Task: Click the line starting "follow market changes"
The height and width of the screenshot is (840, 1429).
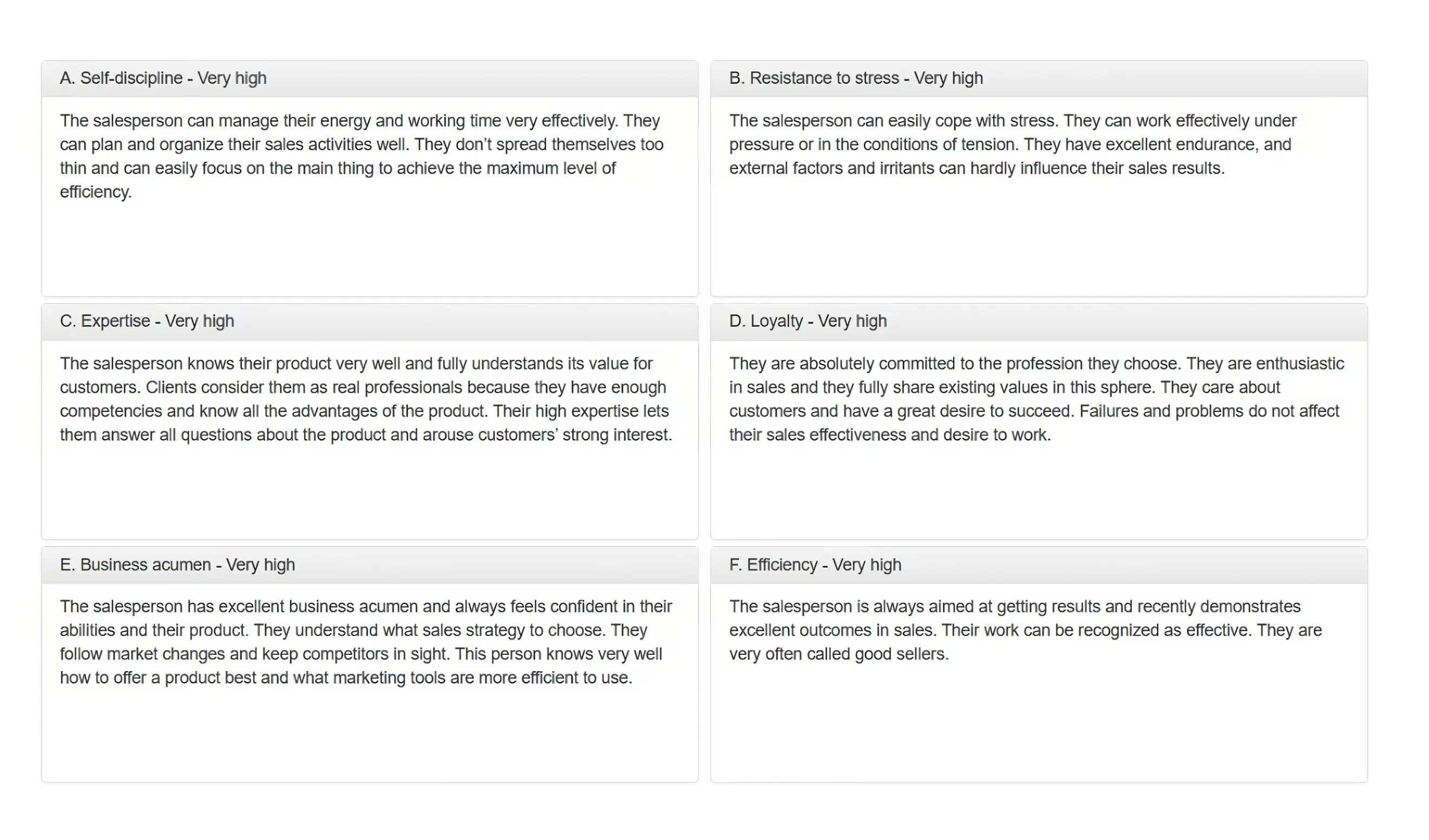Action: pyautogui.click(x=360, y=654)
